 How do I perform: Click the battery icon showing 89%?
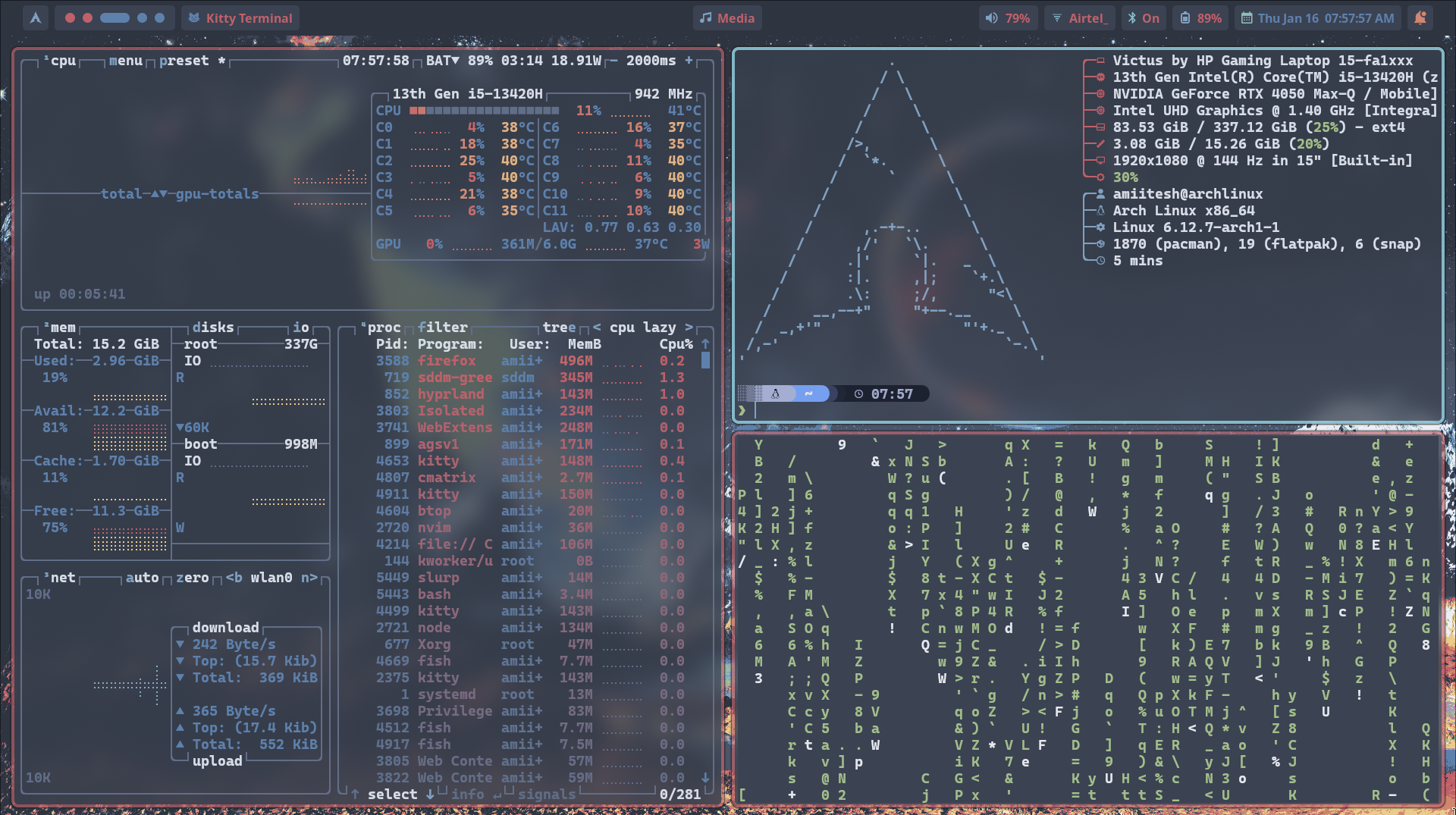pos(1185,18)
